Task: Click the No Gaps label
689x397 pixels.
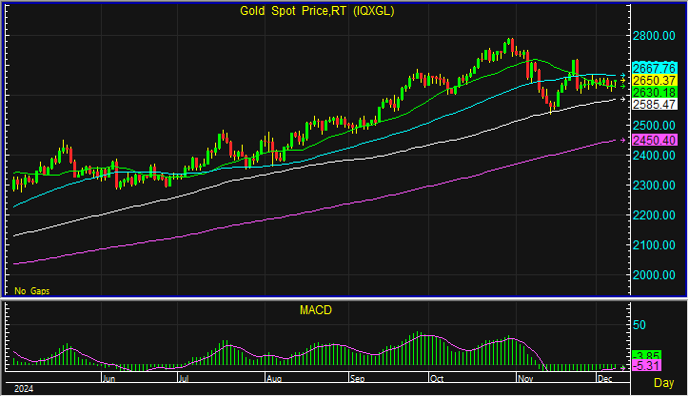Action: pyautogui.click(x=32, y=291)
